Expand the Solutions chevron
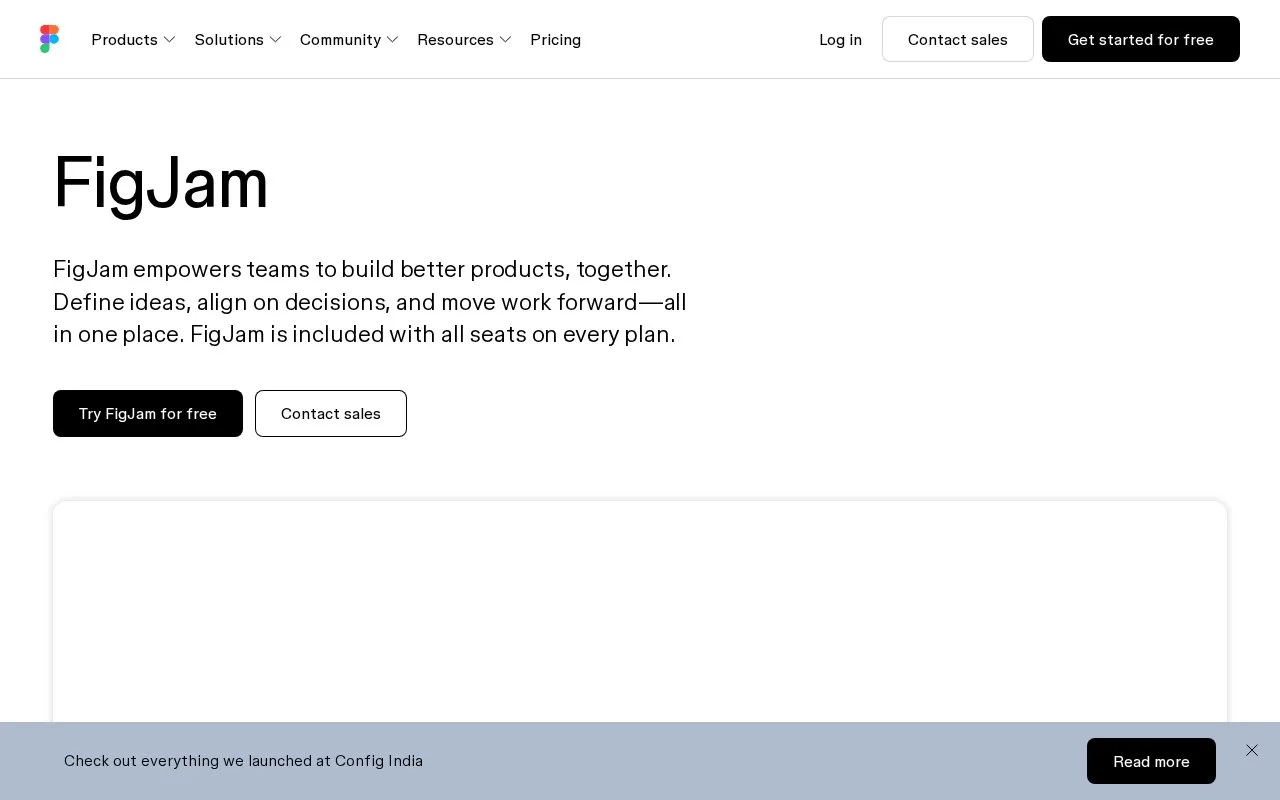 point(276,39)
